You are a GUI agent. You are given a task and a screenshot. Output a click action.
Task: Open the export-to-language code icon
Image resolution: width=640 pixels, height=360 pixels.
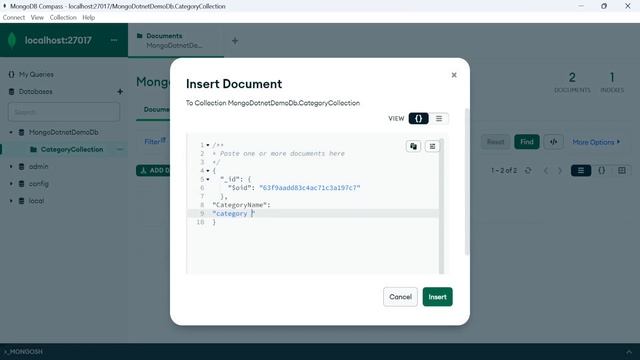(553, 142)
